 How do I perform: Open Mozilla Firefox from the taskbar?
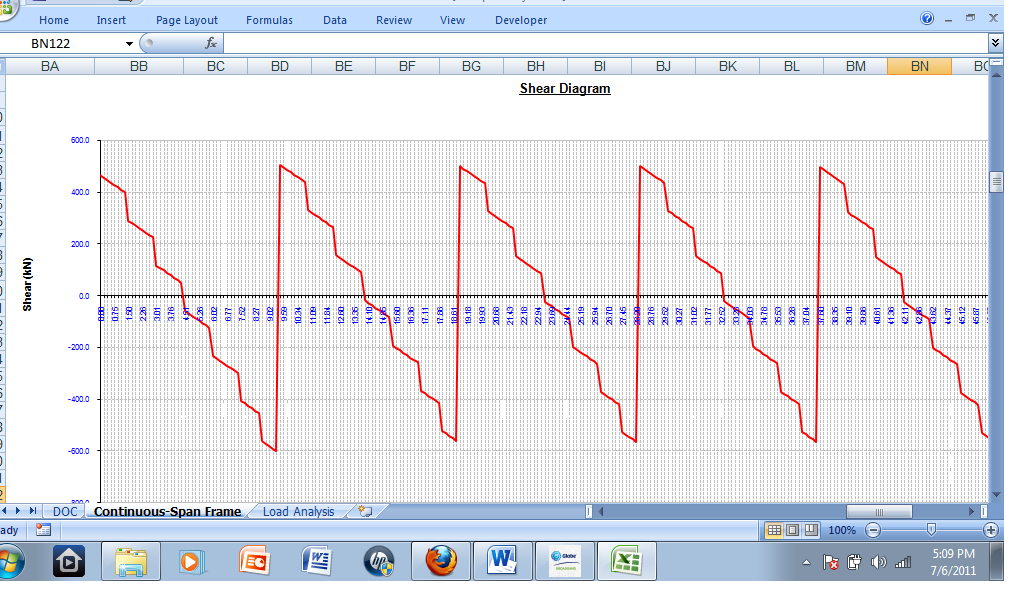point(441,561)
